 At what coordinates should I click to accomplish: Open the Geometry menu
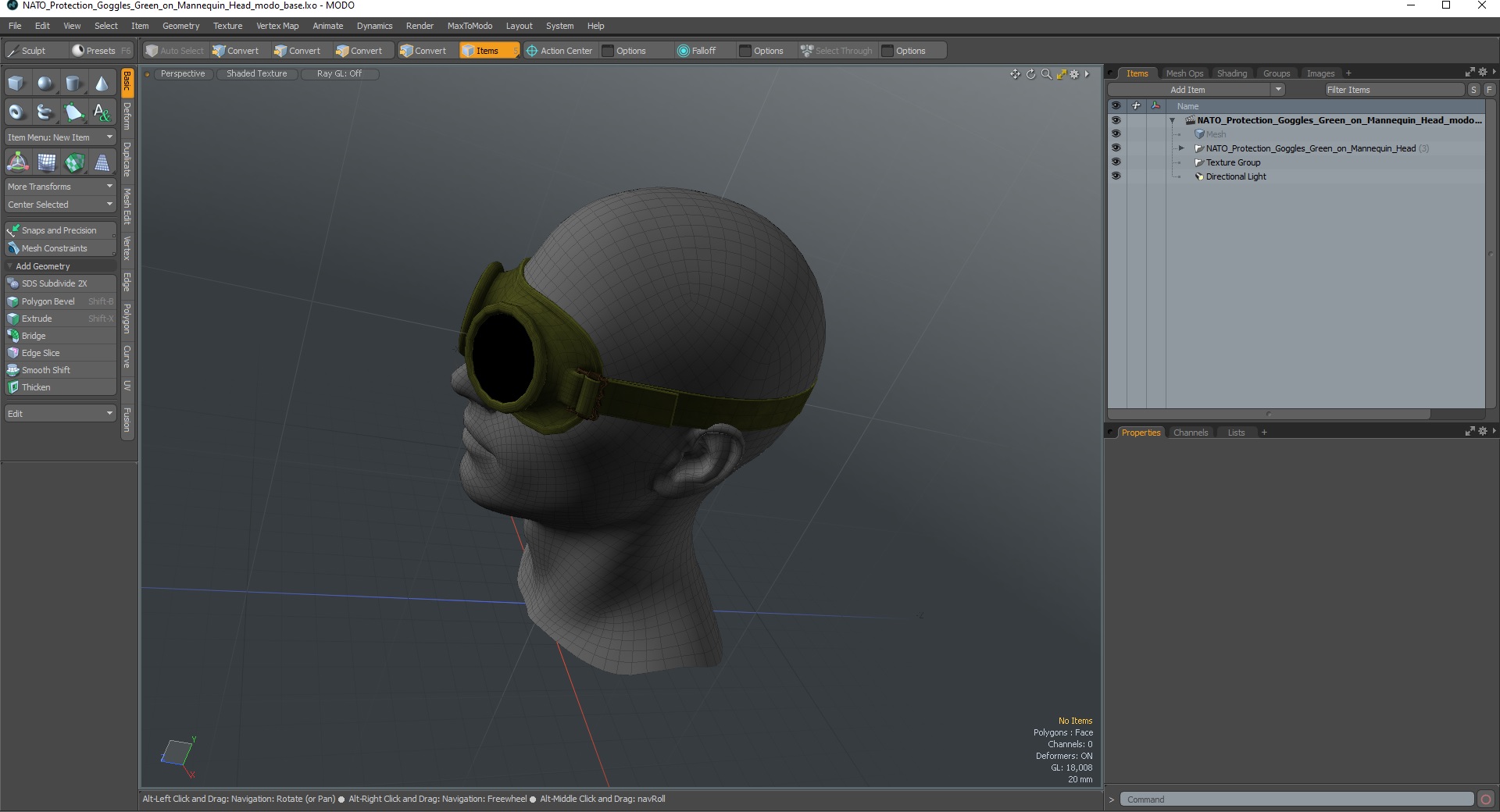pos(180,26)
